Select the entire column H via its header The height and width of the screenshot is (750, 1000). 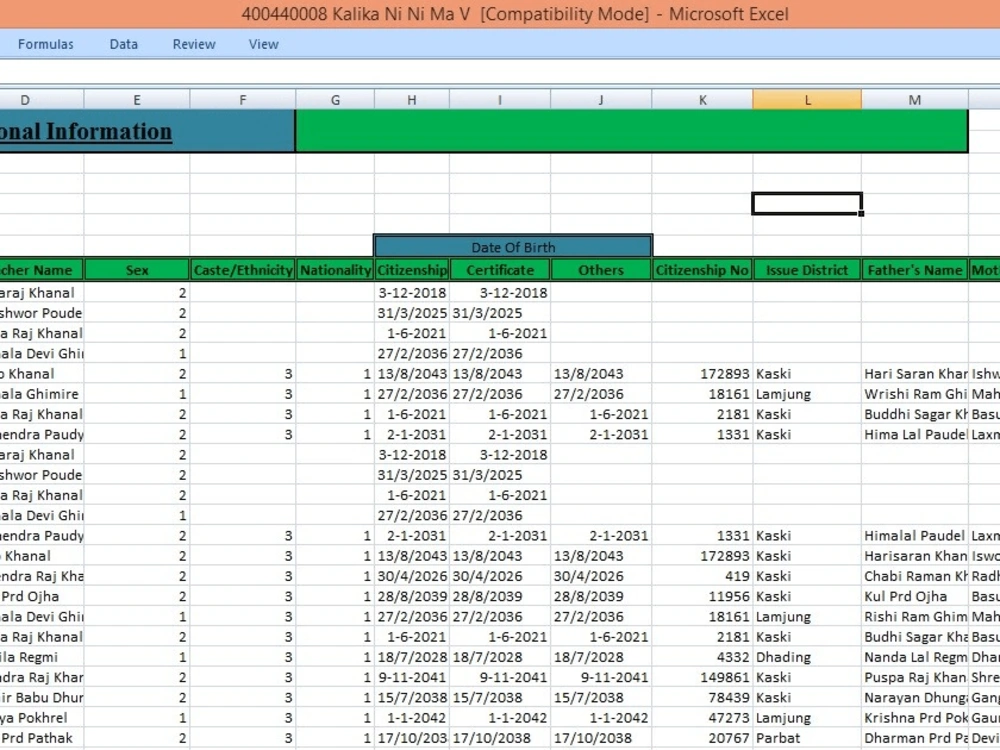(x=411, y=99)
